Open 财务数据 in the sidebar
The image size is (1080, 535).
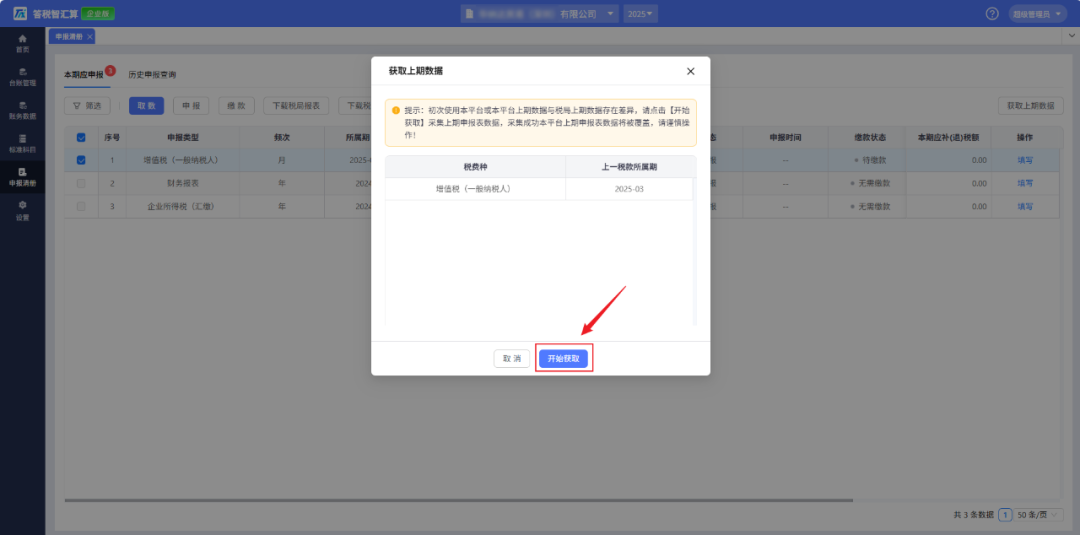coord(23,110)
